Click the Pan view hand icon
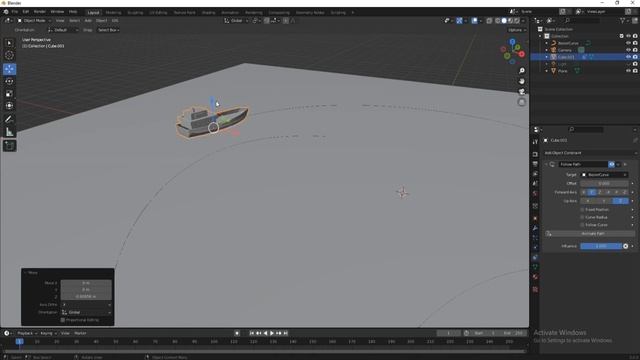The image size is (640, 360). click(522, 81)
